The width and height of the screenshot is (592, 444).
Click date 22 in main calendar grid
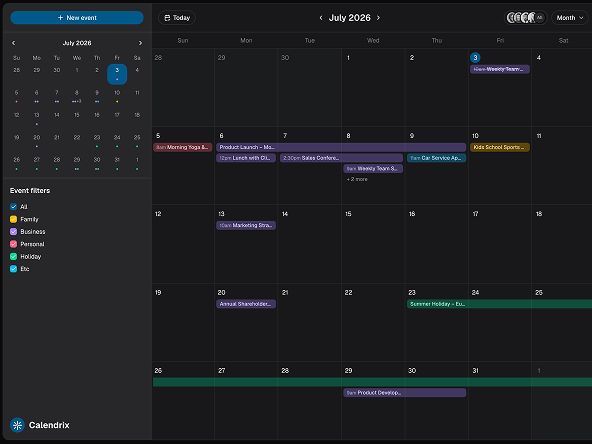pos(348,293)
